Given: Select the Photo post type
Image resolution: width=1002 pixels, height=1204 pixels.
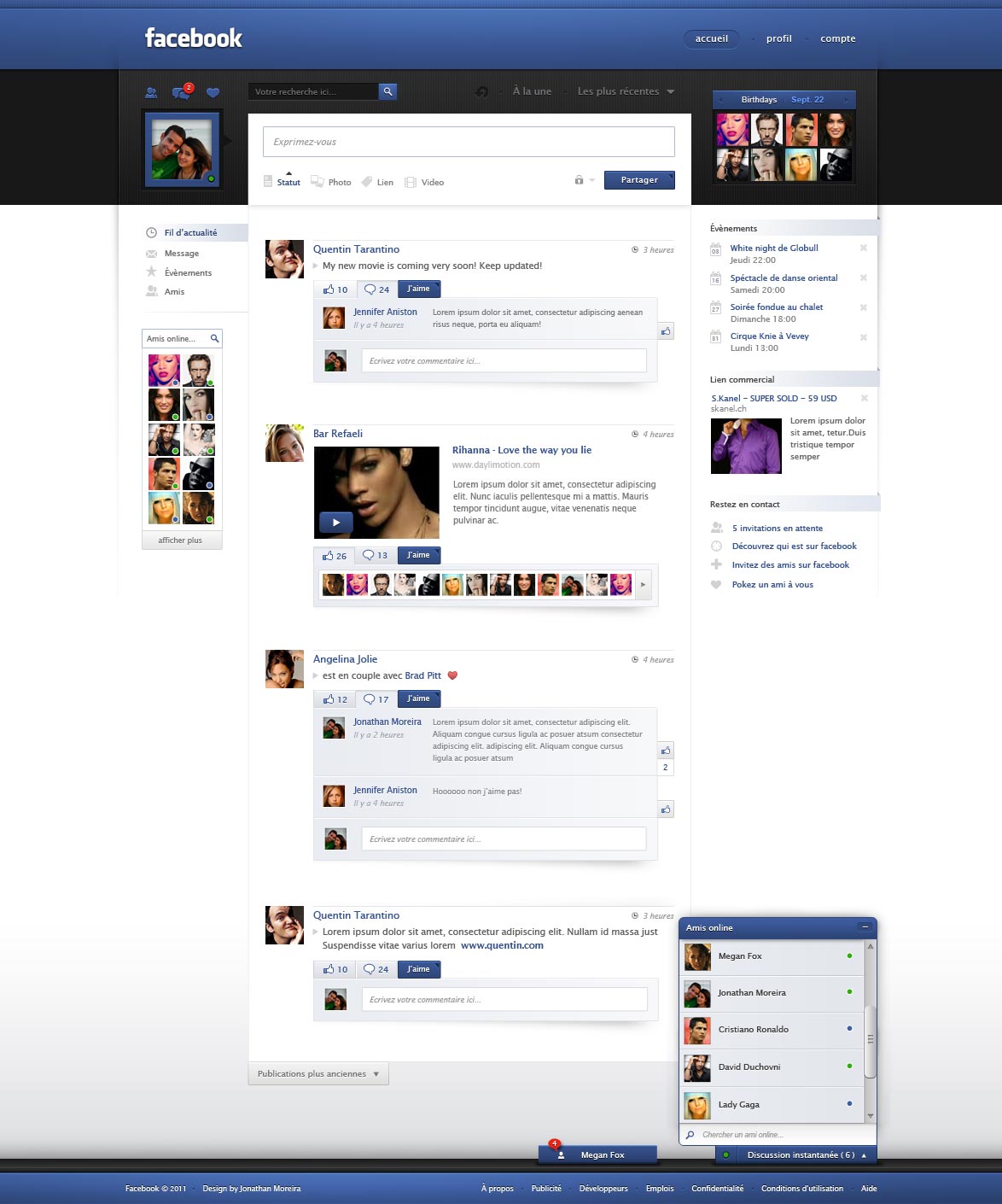Looking at the screenshot, I should click(x=331, y=182).
